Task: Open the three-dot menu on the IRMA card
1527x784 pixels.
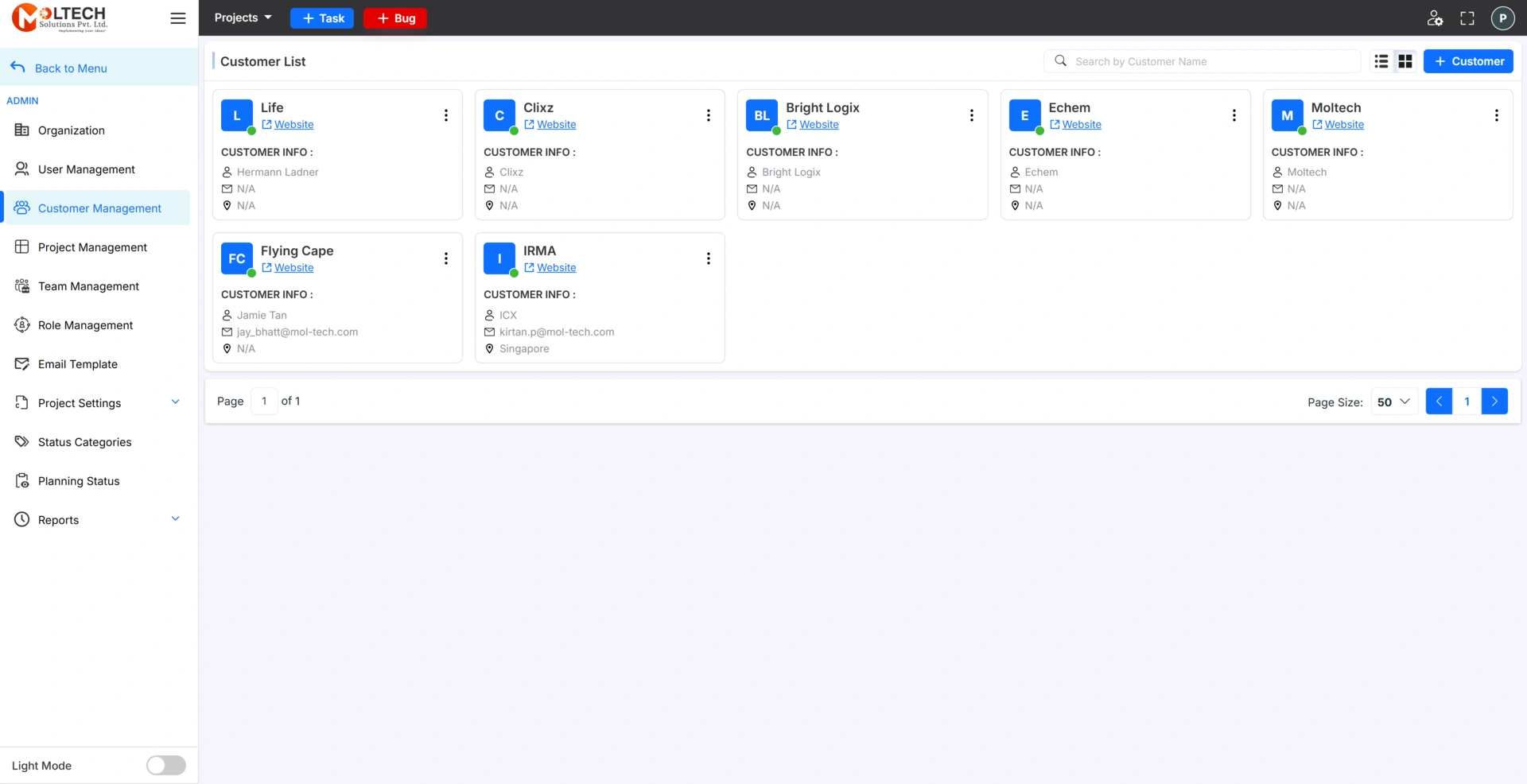Action: (x=709, y=258)
